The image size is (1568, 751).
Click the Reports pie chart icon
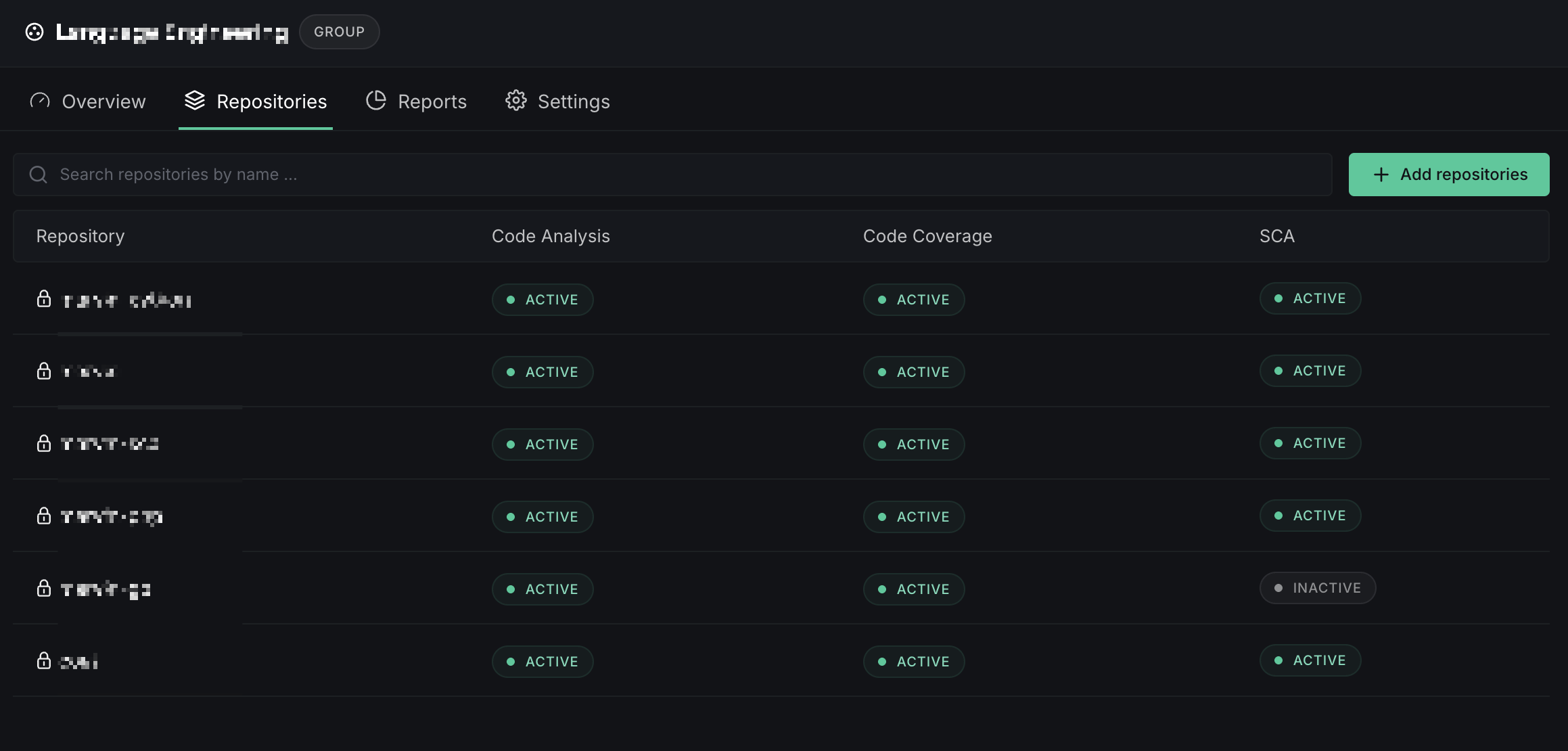(376, 101)
